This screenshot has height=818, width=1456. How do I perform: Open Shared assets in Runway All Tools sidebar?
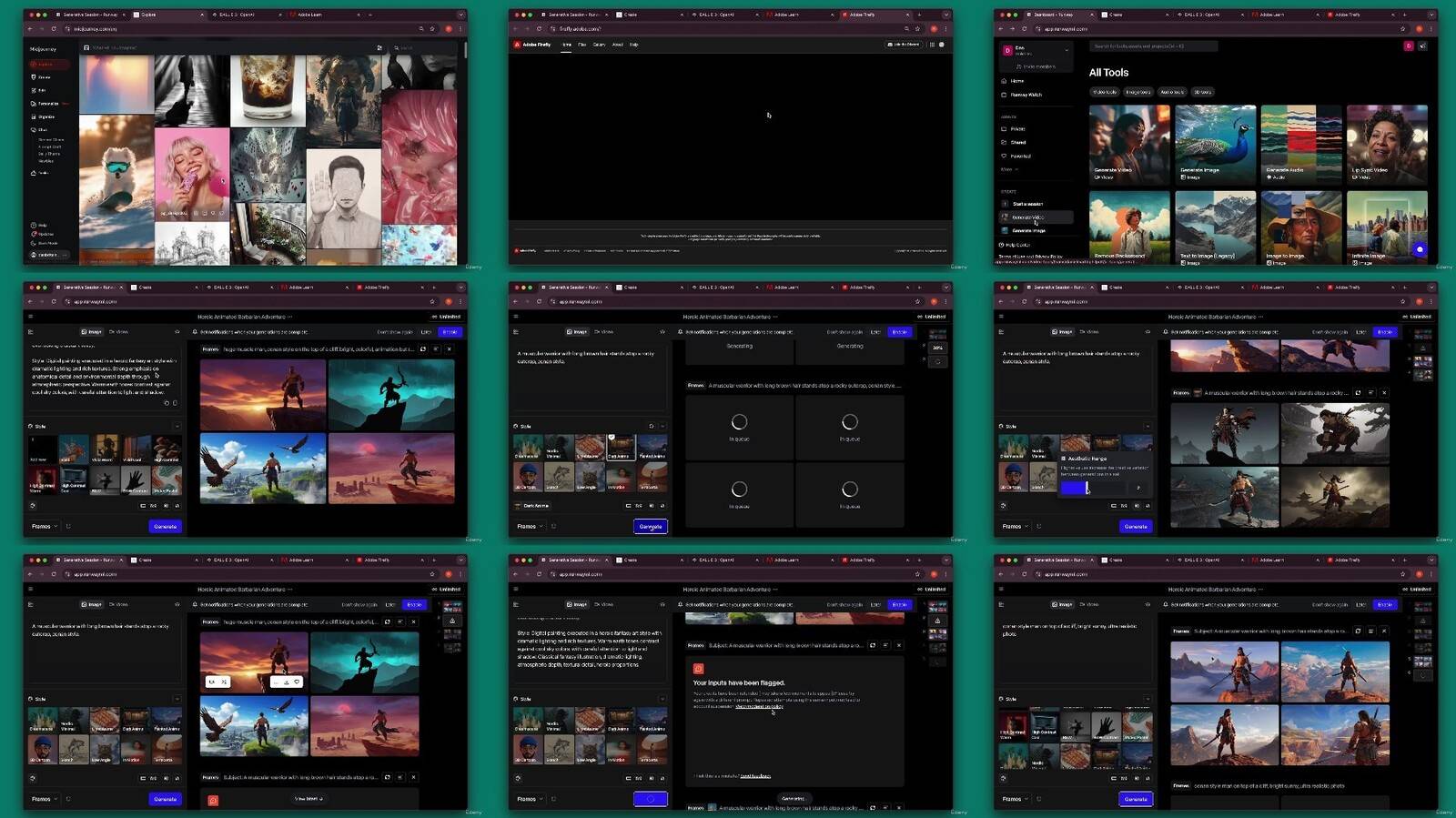tap(1013, 142)
